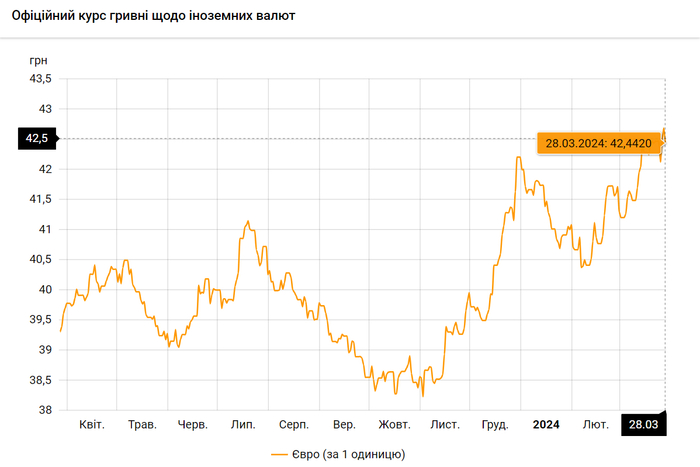Image resolution: width=700 pixels, height=467 pixels.
Task: Select the Серп. label on the x-axis
Action: (x=293, y=424)
